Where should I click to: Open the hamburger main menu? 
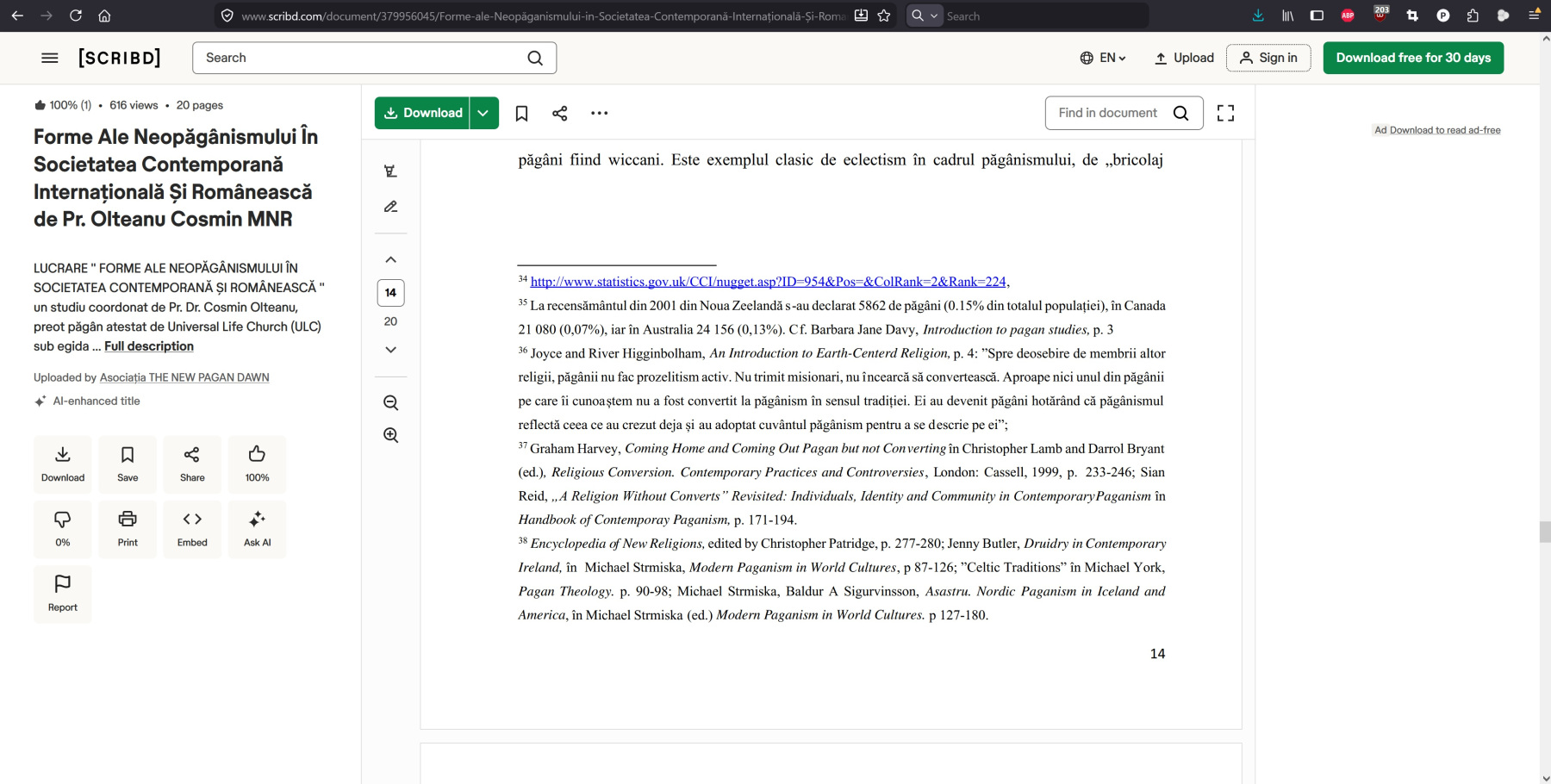click(x=50, y=58)
